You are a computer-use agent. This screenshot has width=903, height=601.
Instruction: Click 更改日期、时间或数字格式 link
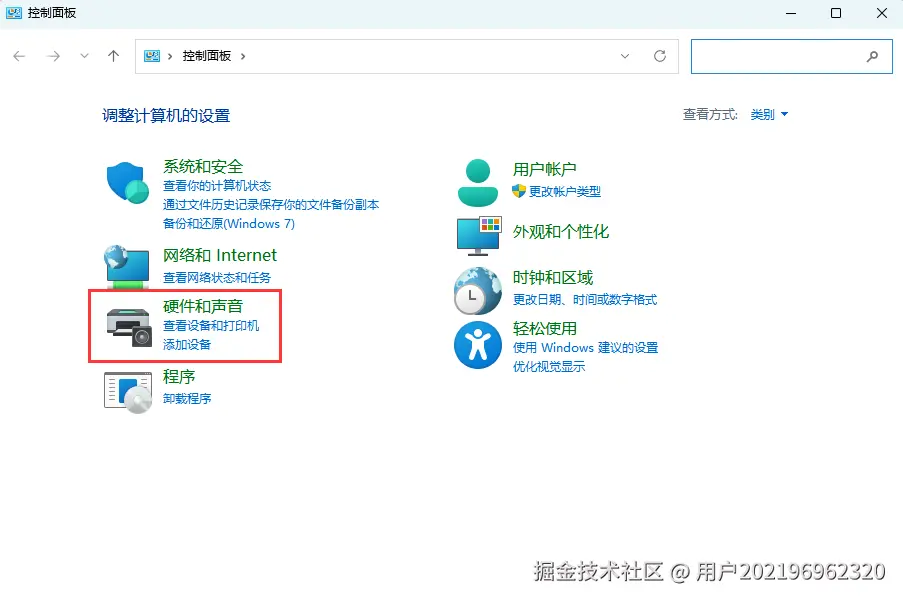tap(585, 300)
